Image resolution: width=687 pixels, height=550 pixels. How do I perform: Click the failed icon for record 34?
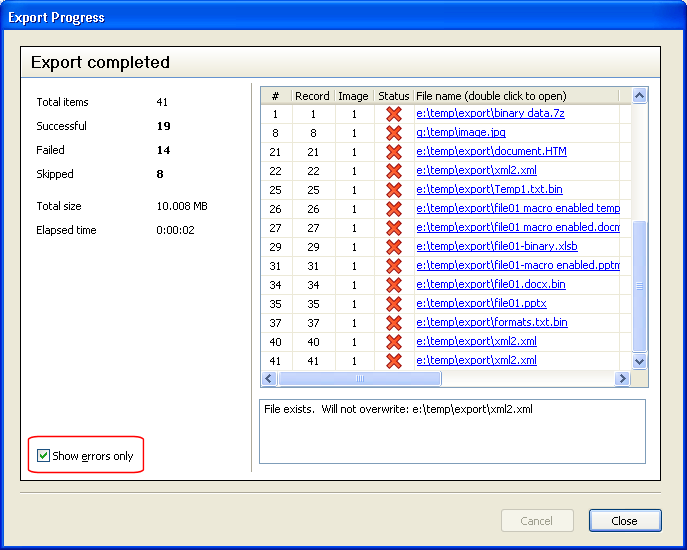coord(394,285)
